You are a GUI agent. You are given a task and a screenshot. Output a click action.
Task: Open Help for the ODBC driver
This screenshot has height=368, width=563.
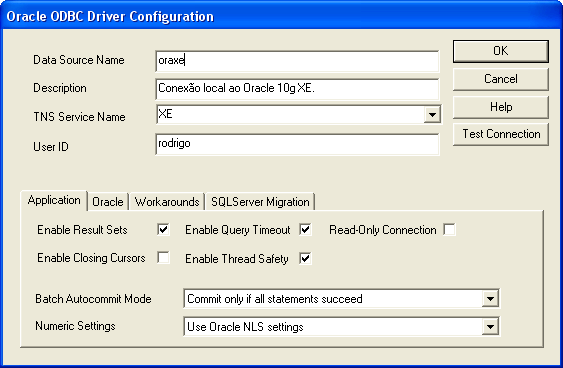[501, 107]
